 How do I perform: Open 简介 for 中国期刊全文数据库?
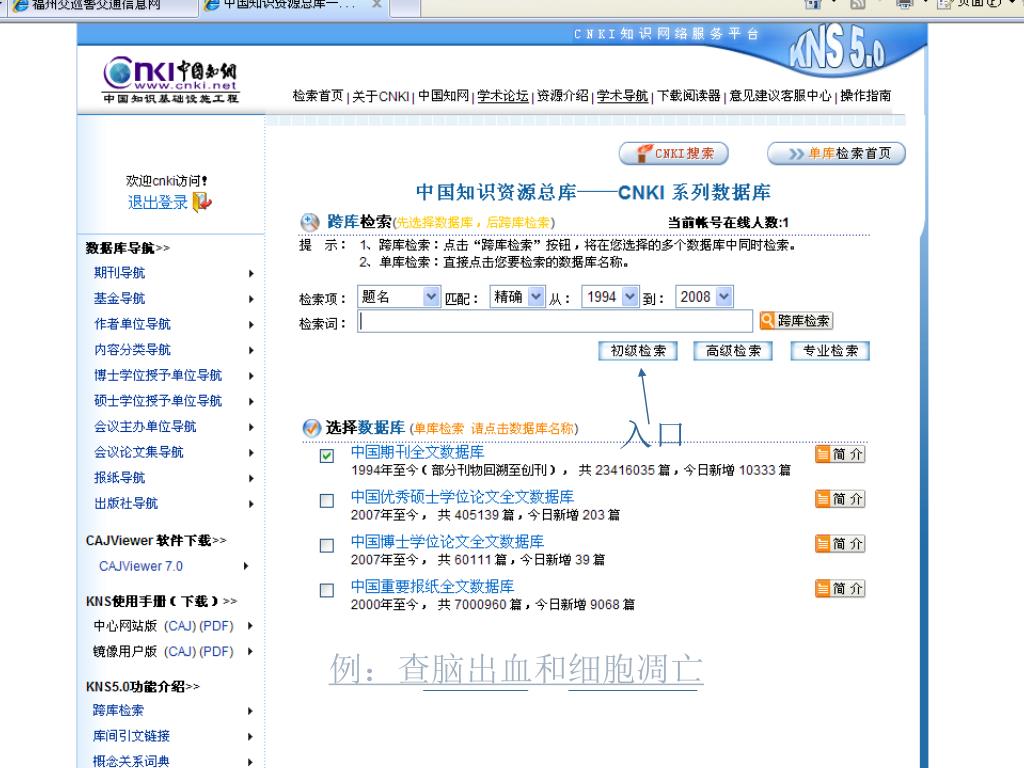coord(840,454)
